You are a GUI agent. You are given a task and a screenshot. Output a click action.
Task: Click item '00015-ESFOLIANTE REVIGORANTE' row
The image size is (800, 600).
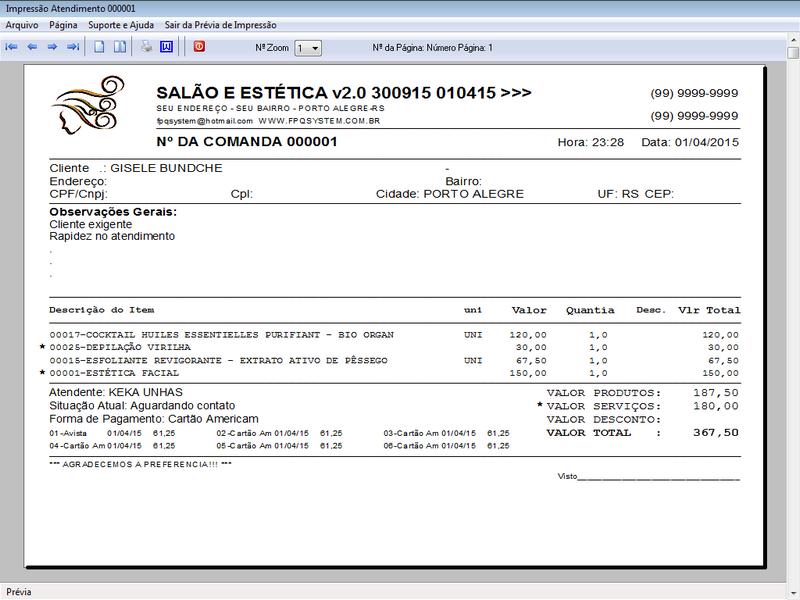point(394,360)
